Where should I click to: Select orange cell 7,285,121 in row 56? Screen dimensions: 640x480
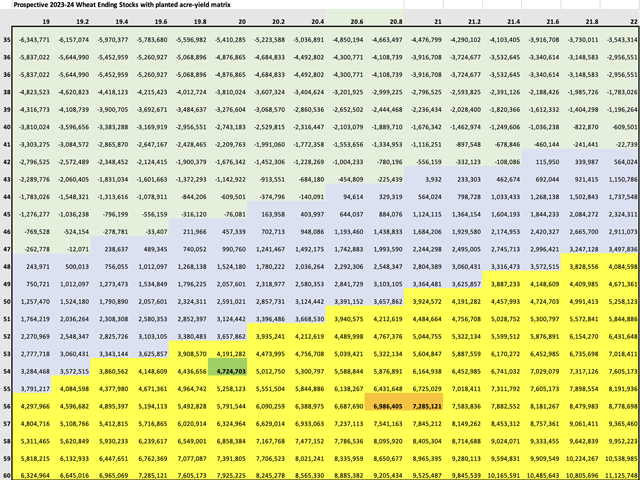click(425, 408)
